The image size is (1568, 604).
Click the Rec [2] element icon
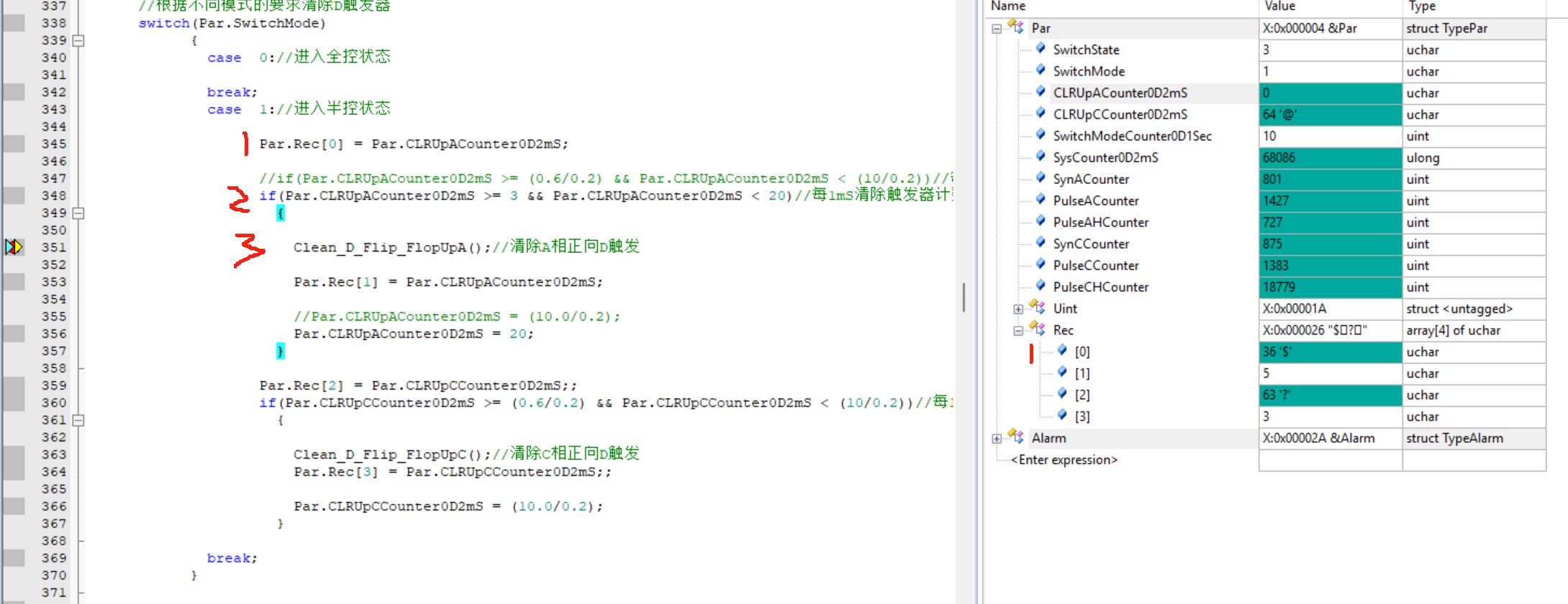(x=1062, y=393)
